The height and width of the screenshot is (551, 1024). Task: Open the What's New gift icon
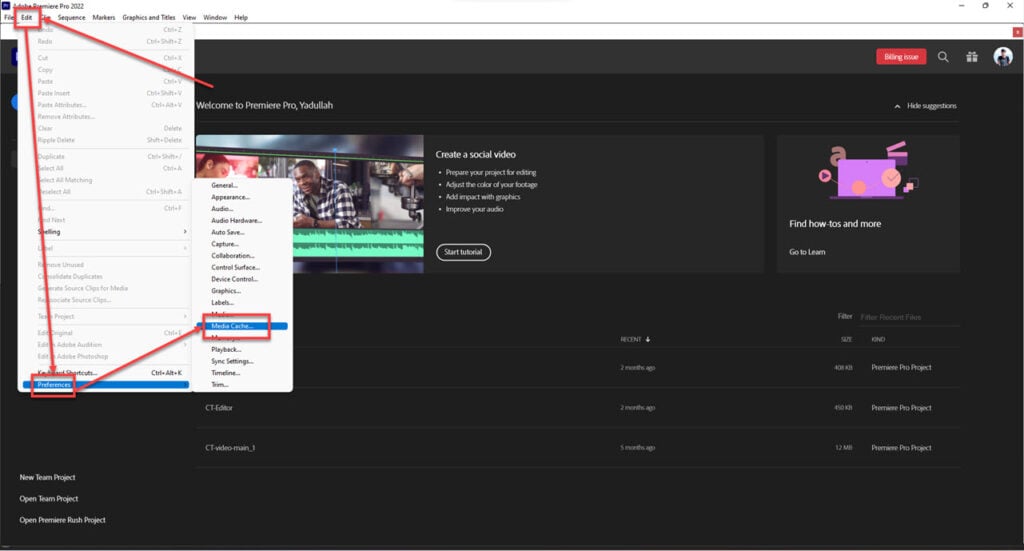pos(972,57)
